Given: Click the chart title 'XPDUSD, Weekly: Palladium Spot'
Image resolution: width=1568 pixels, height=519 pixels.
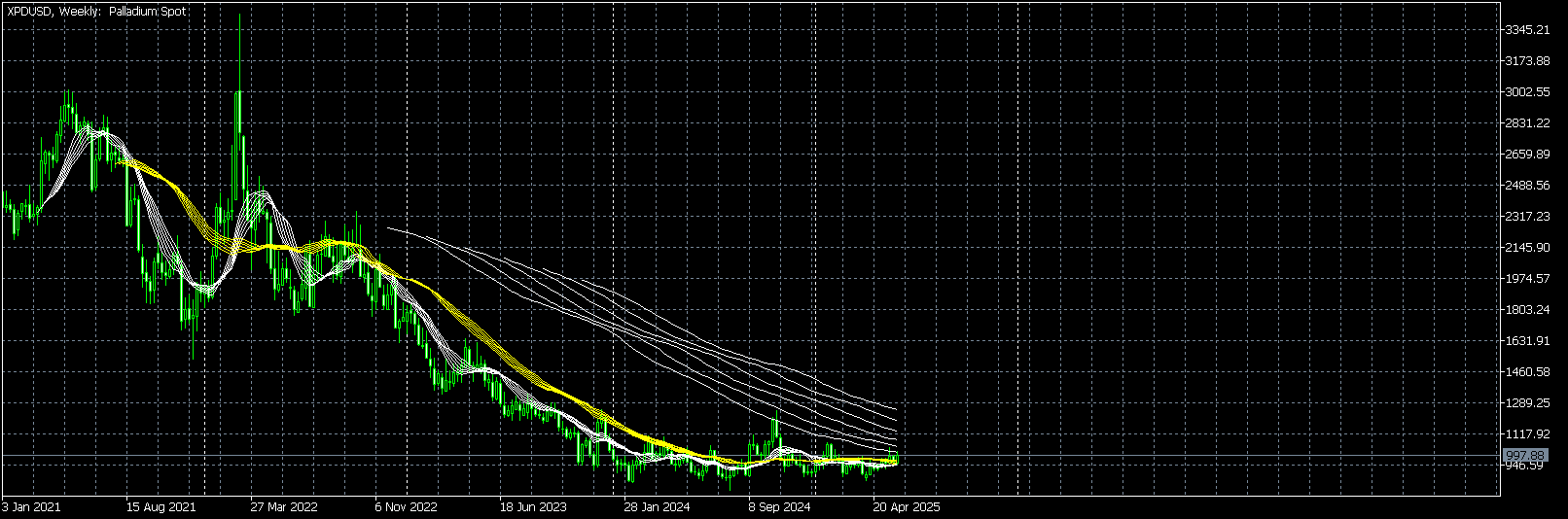Looking at the screenshot, I should (96, 12).
